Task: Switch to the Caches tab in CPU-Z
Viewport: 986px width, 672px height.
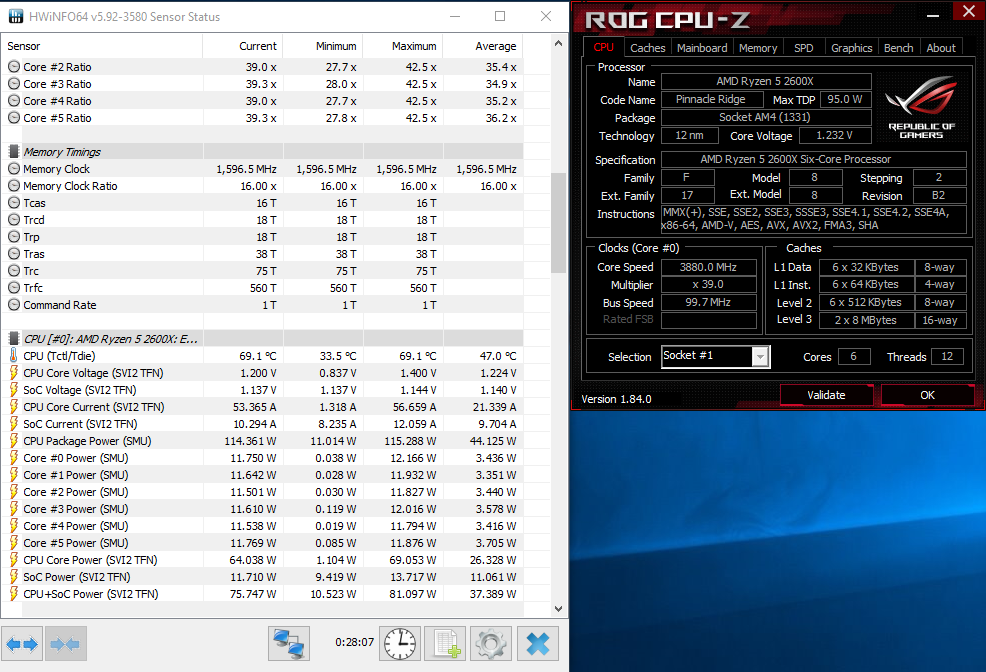Action: click(x=648, y=48)
